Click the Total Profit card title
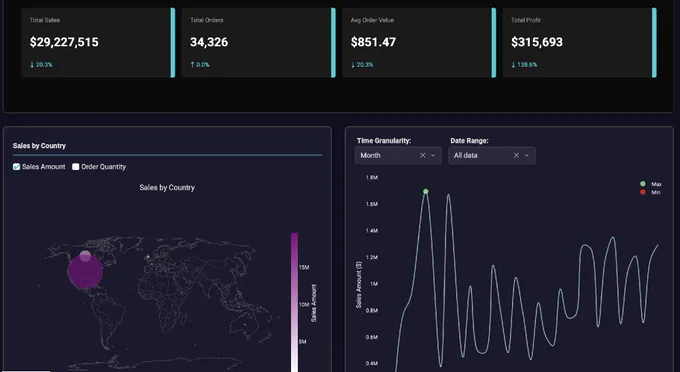This screenshot has height=372, width=680. pos(526,20)
